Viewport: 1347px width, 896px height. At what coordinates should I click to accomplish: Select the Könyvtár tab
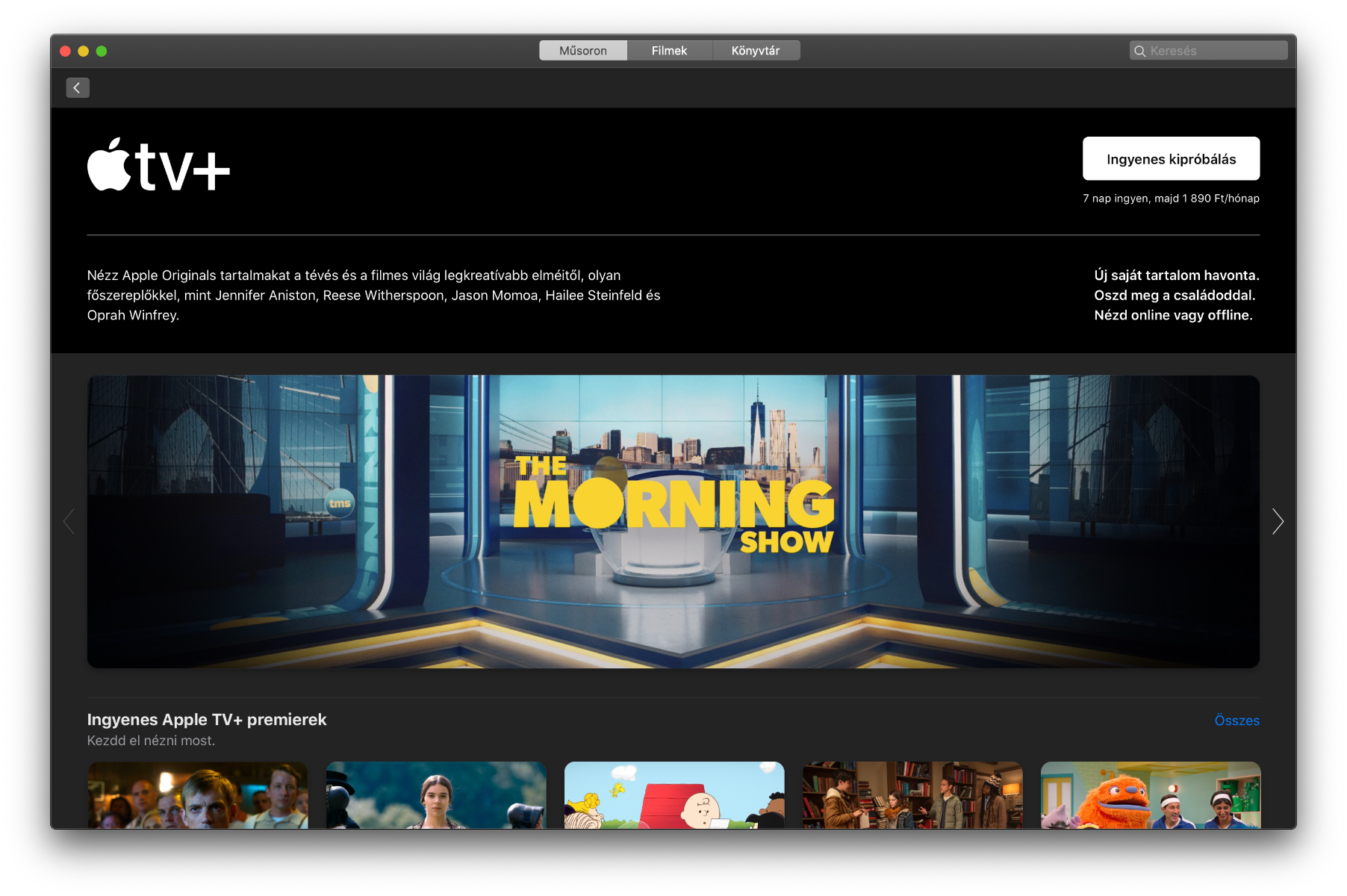pyautogui.click(x=755, y=51)
